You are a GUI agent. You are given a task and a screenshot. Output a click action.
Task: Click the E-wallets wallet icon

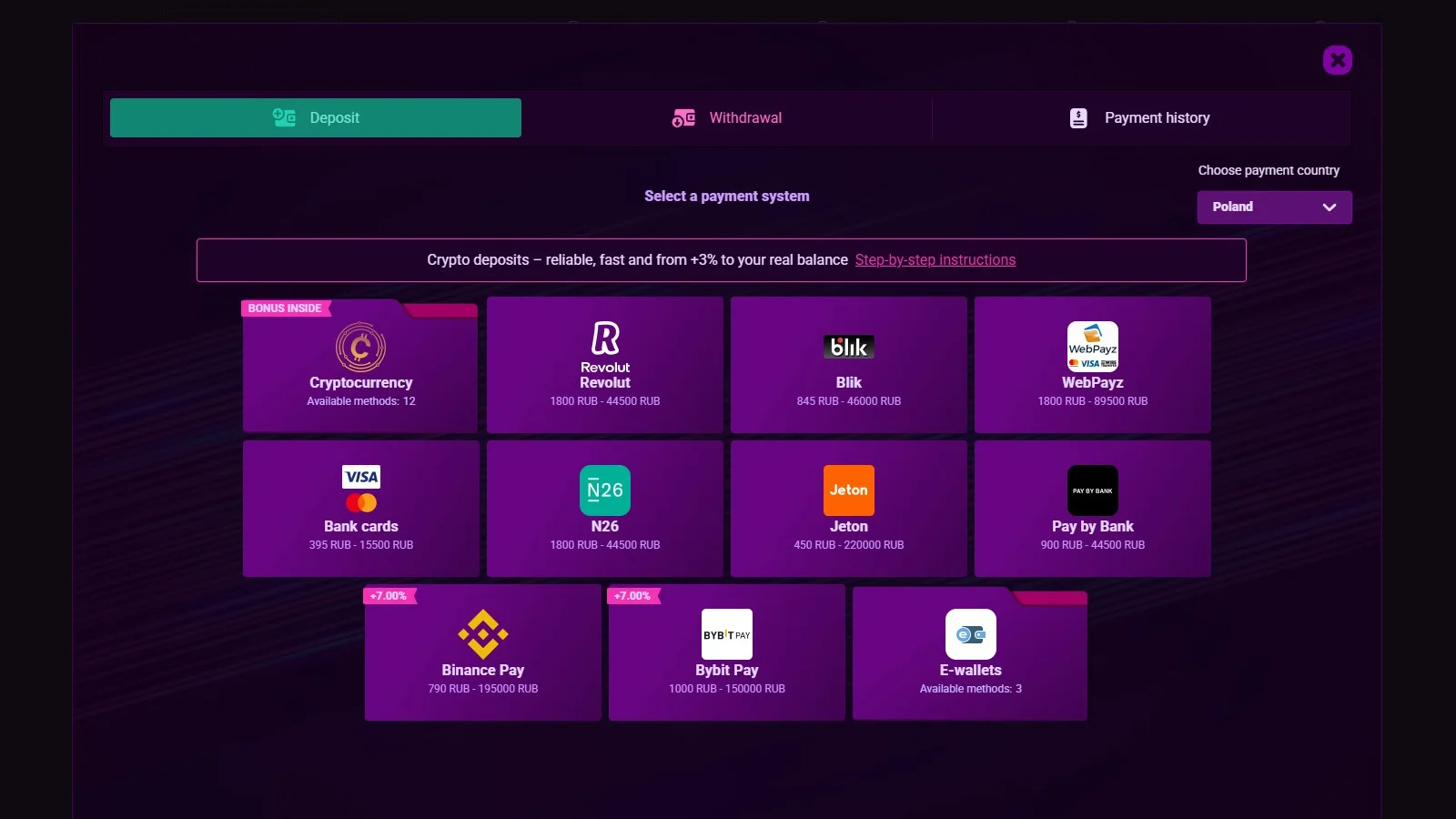tap(971, 634)
